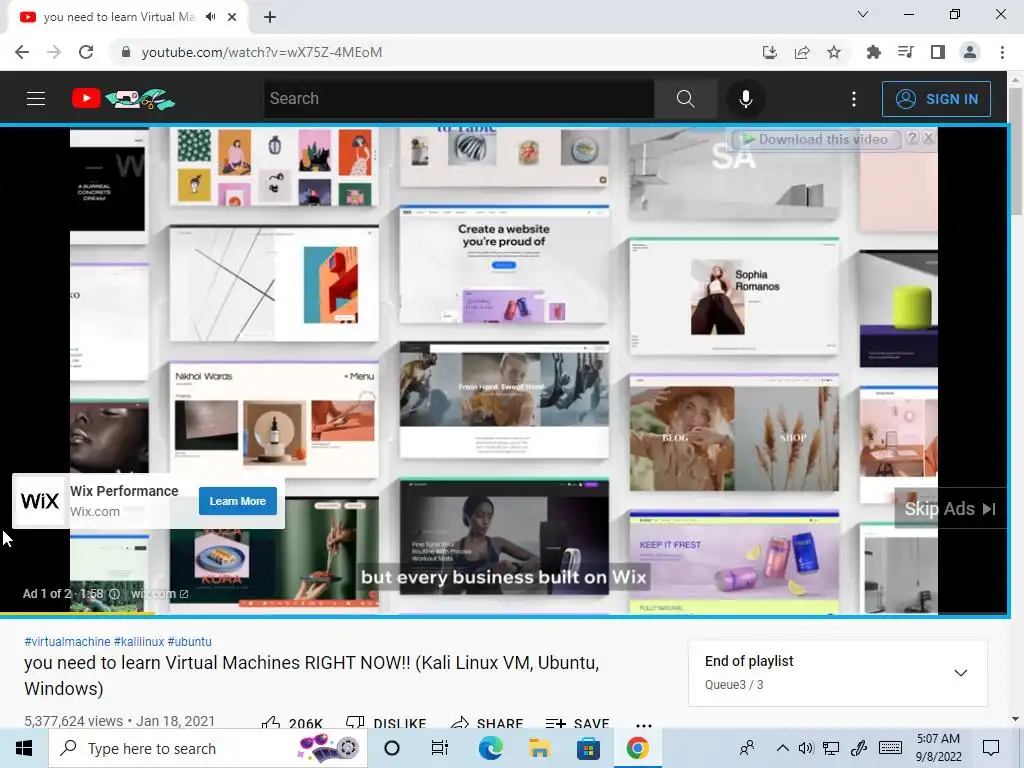Open the YouTube hamburger guide menu
Viewport: 1024px width, 768px height.
point(36,99)
